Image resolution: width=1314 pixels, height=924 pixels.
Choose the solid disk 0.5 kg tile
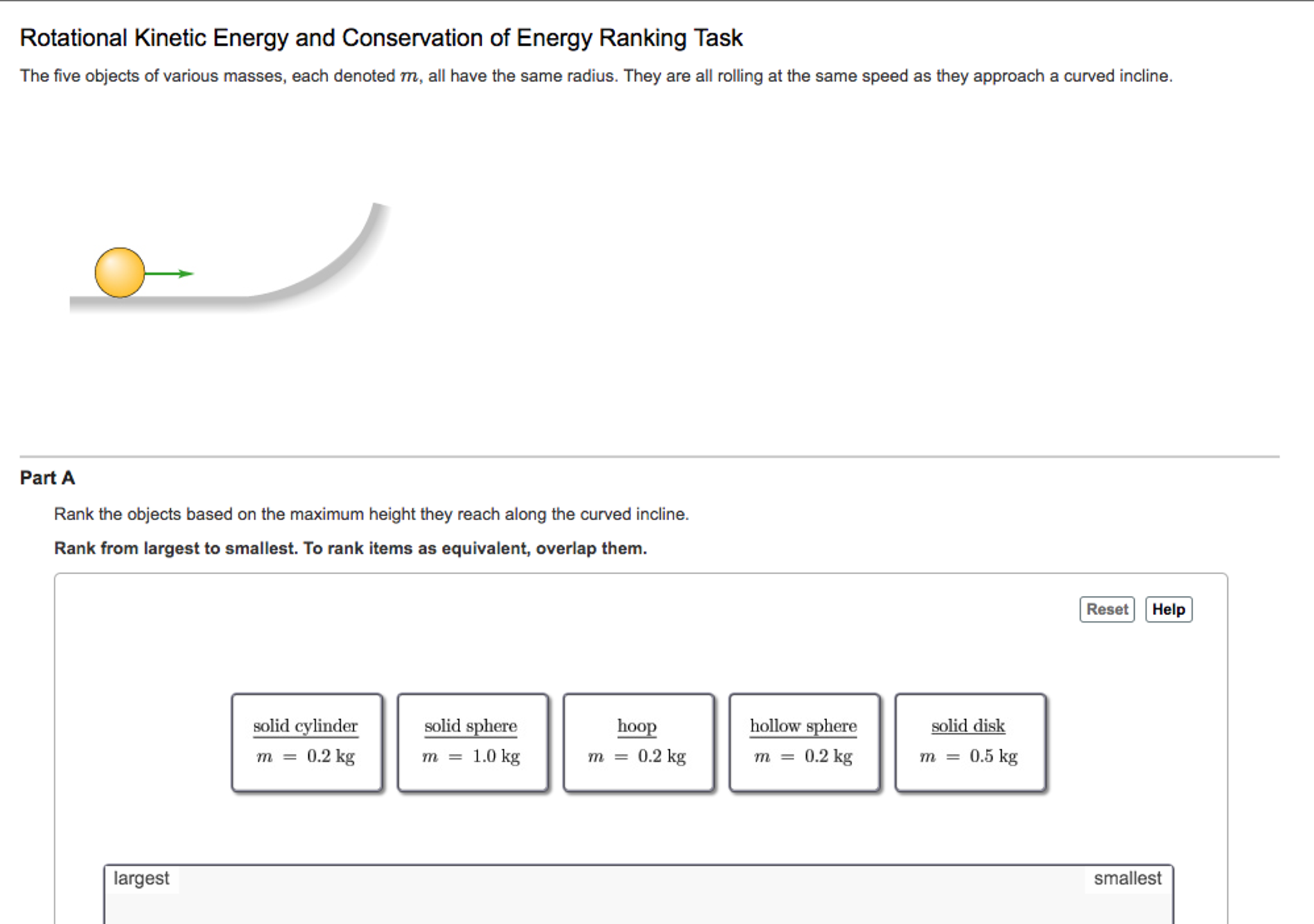pos(969,742)
